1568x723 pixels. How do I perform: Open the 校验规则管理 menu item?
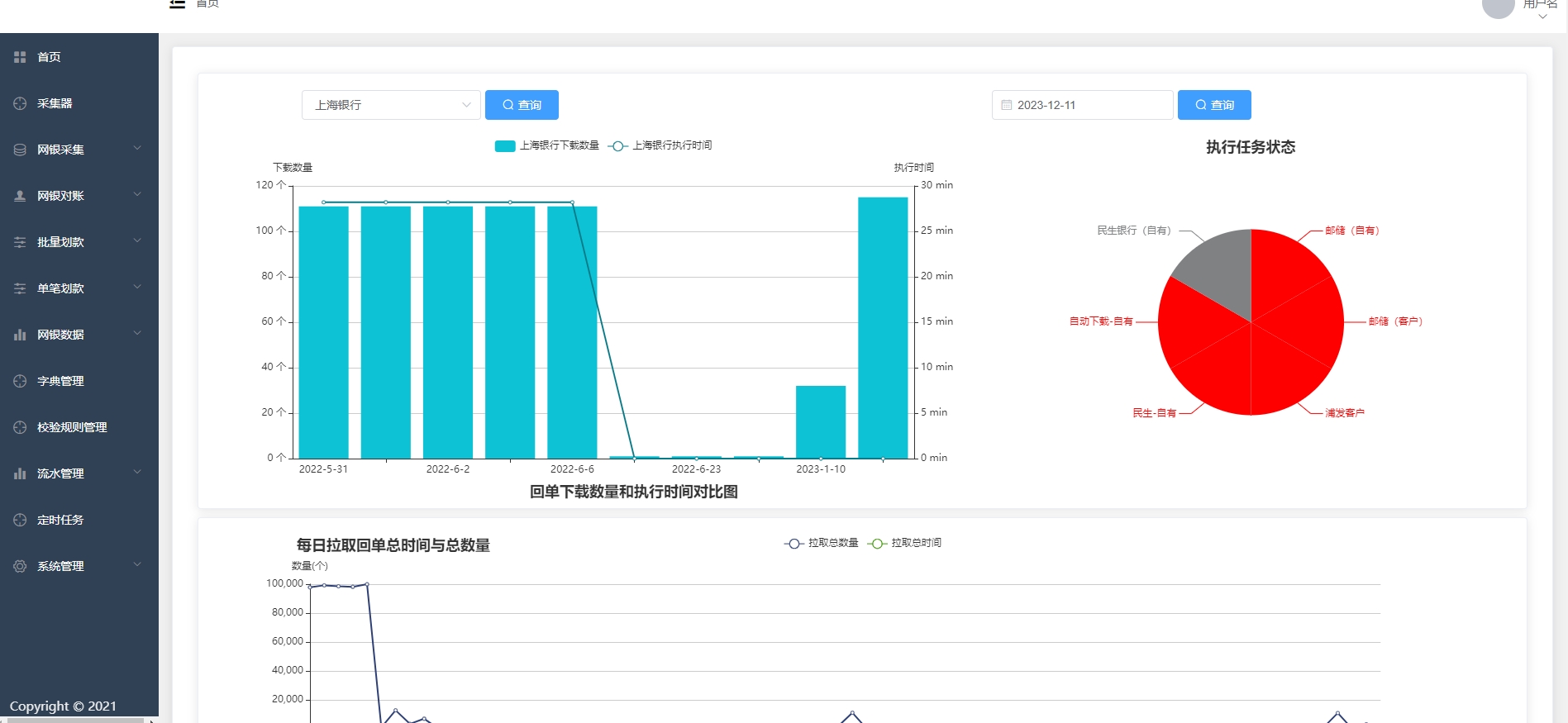[79, 427]
